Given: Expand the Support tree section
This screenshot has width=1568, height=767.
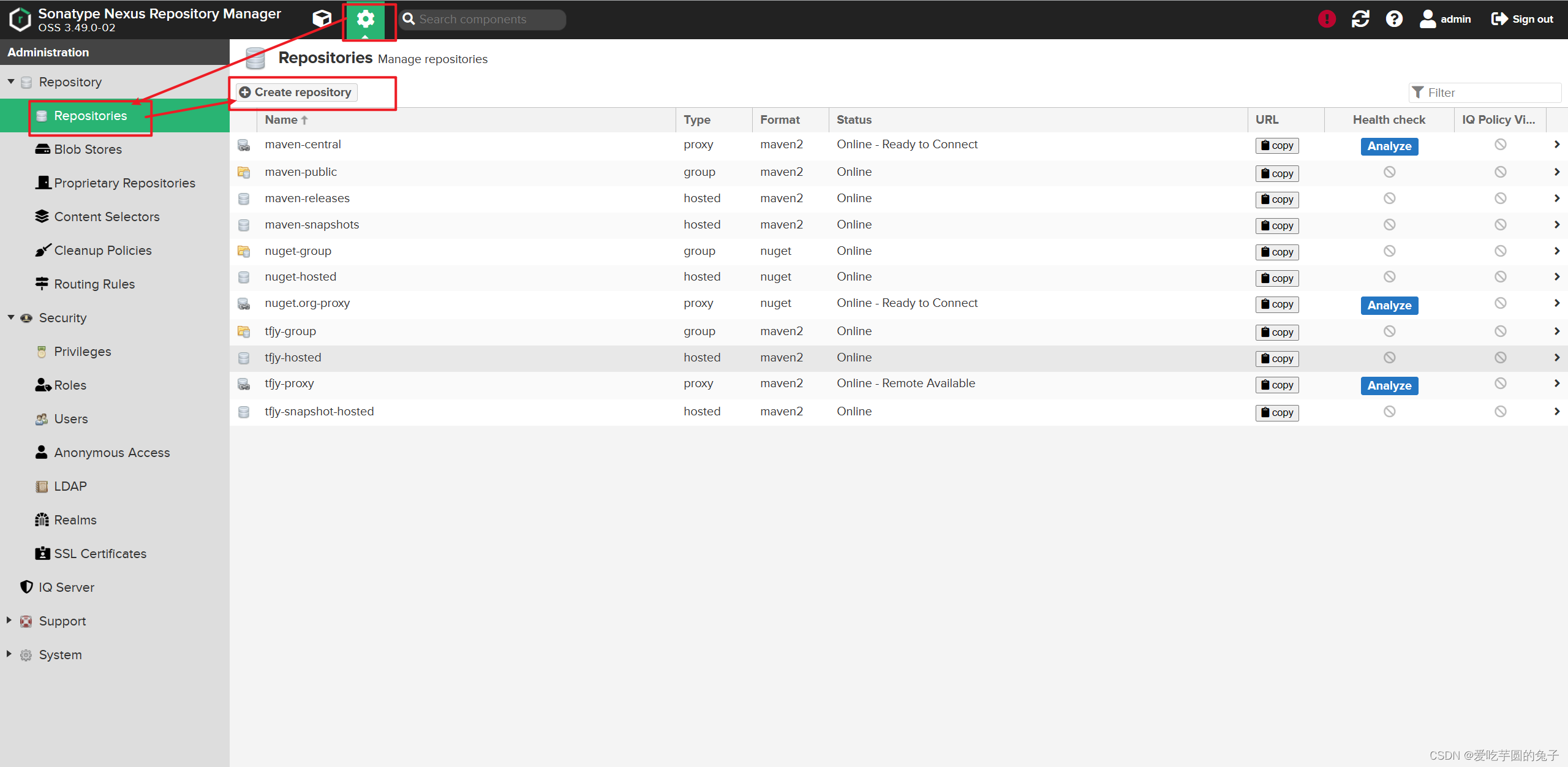Looking at the screenshot, I should 9,620.
